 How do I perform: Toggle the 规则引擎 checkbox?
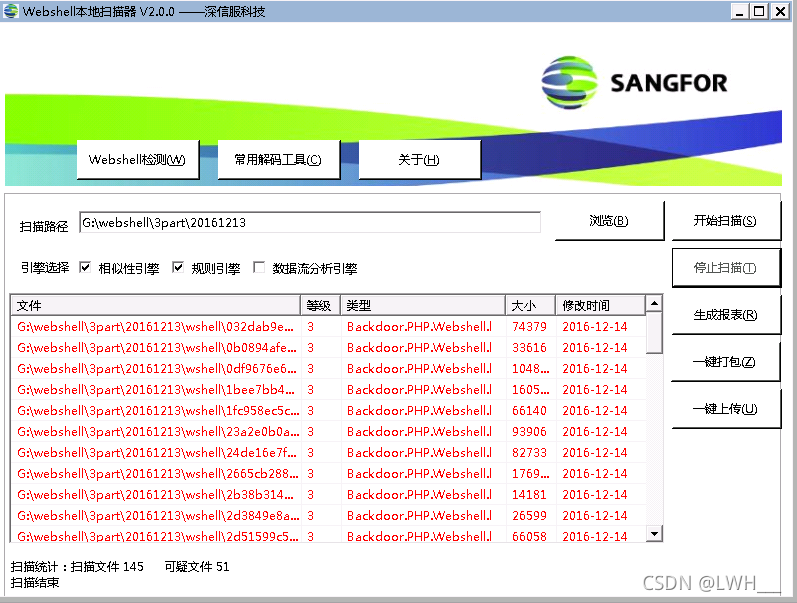coord(178,267)
